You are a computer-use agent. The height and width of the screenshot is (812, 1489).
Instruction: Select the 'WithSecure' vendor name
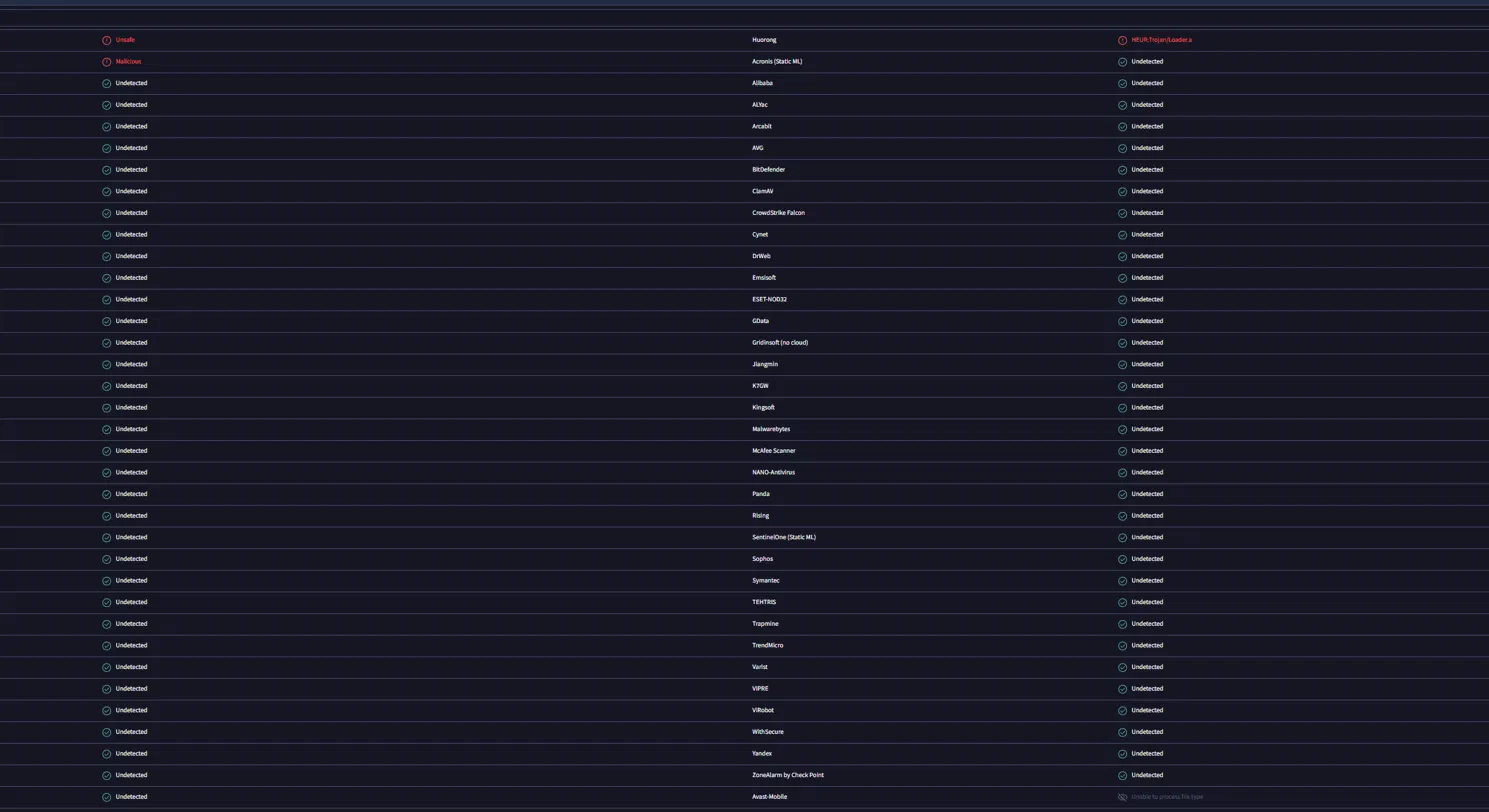pyautogui.click(x=768, y=732)
